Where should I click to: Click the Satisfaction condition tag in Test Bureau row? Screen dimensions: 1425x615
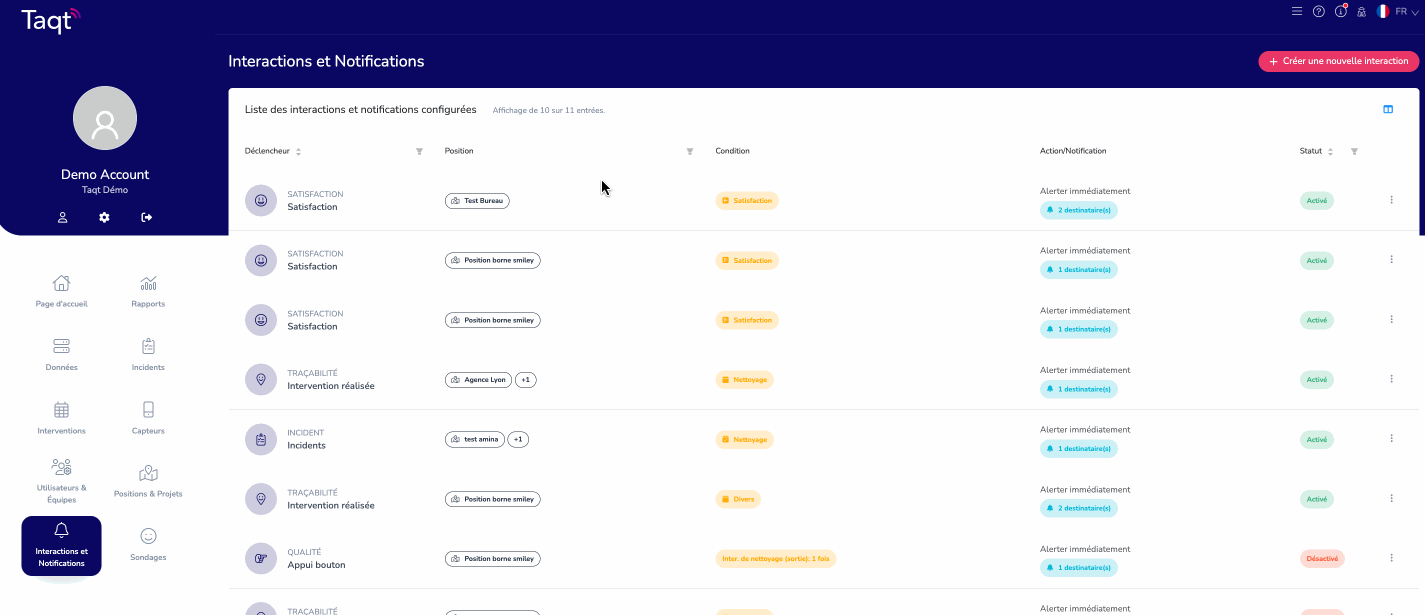[x=747, y=201]
